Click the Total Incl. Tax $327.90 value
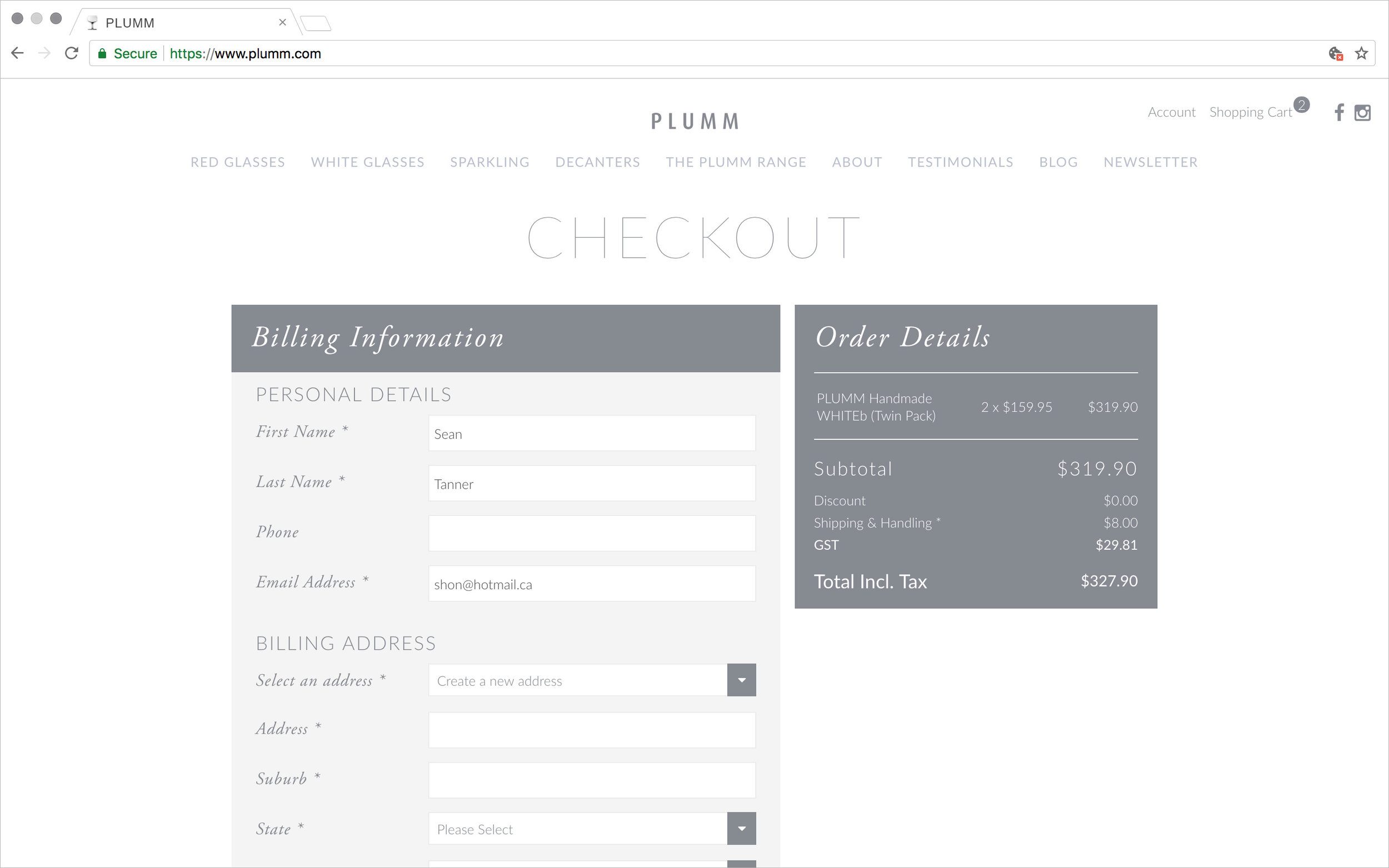The width and height of the screenshot is (1389, 868). (x=1109, y=581)
